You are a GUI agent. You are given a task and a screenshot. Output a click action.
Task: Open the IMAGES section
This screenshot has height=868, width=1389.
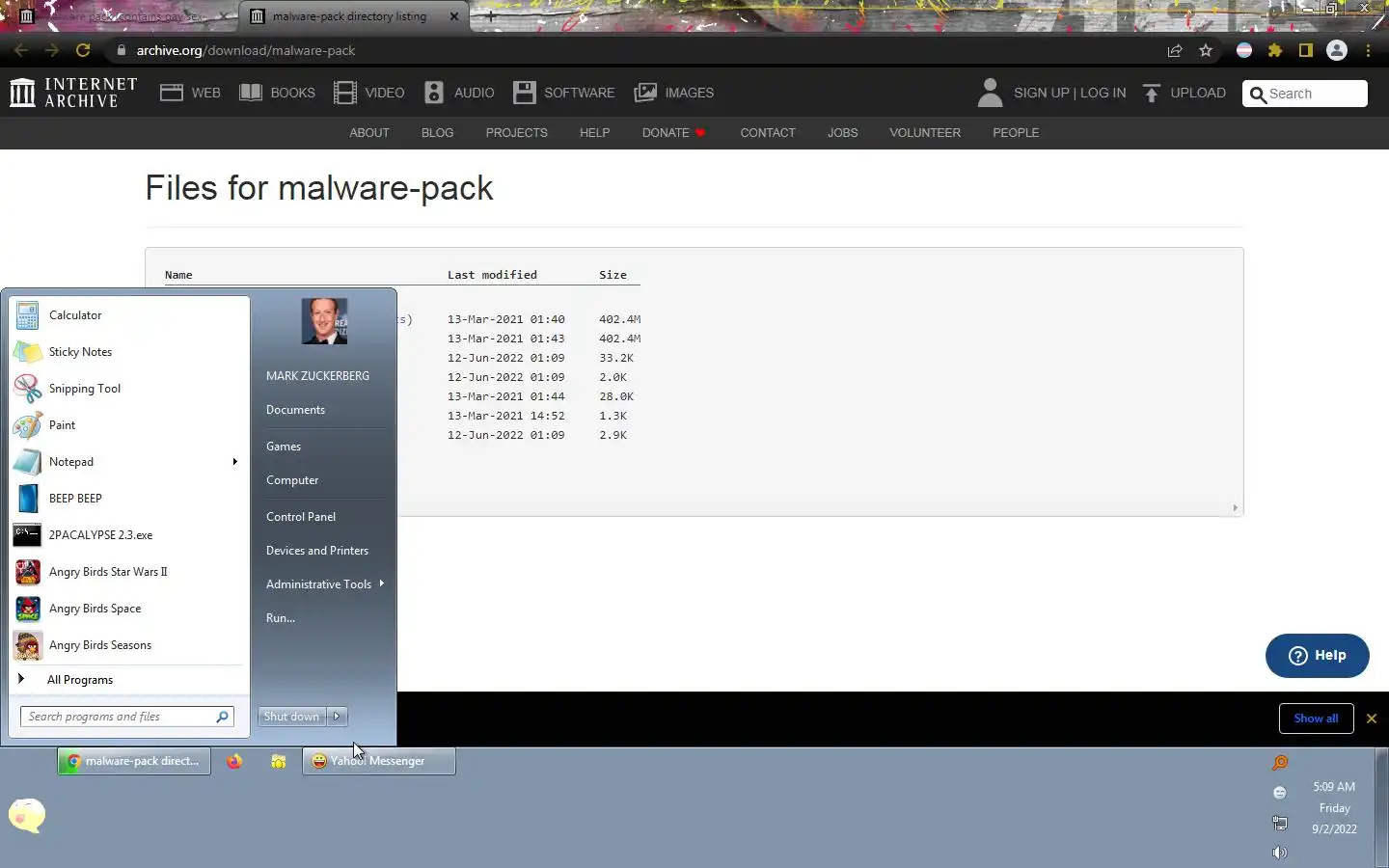[673, 93]
